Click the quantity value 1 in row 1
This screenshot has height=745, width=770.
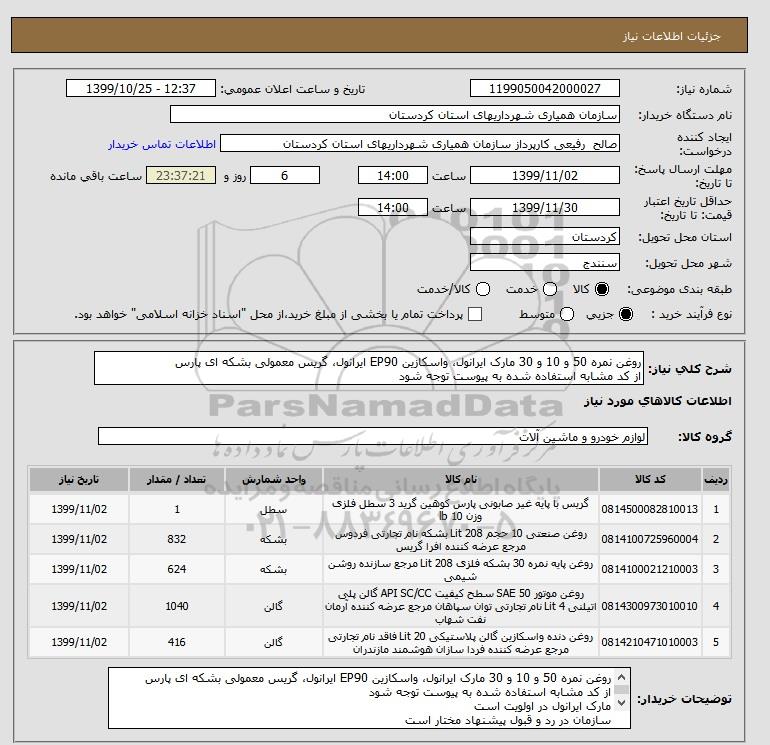click(177, 509)
